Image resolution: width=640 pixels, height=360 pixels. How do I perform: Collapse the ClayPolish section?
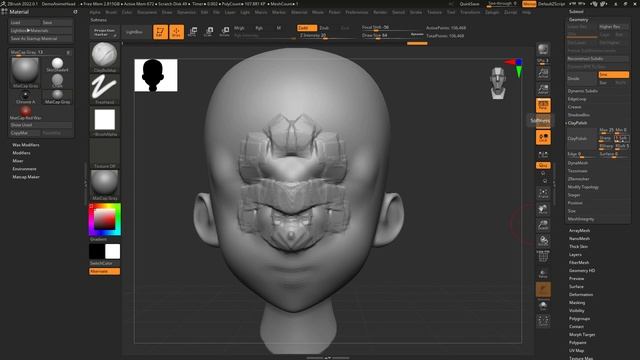pos(577,122)
